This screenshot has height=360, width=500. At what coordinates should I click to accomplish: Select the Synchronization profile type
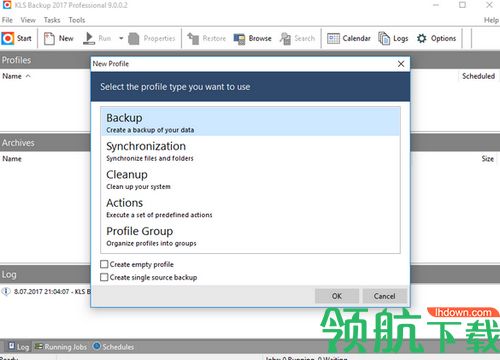250,150
